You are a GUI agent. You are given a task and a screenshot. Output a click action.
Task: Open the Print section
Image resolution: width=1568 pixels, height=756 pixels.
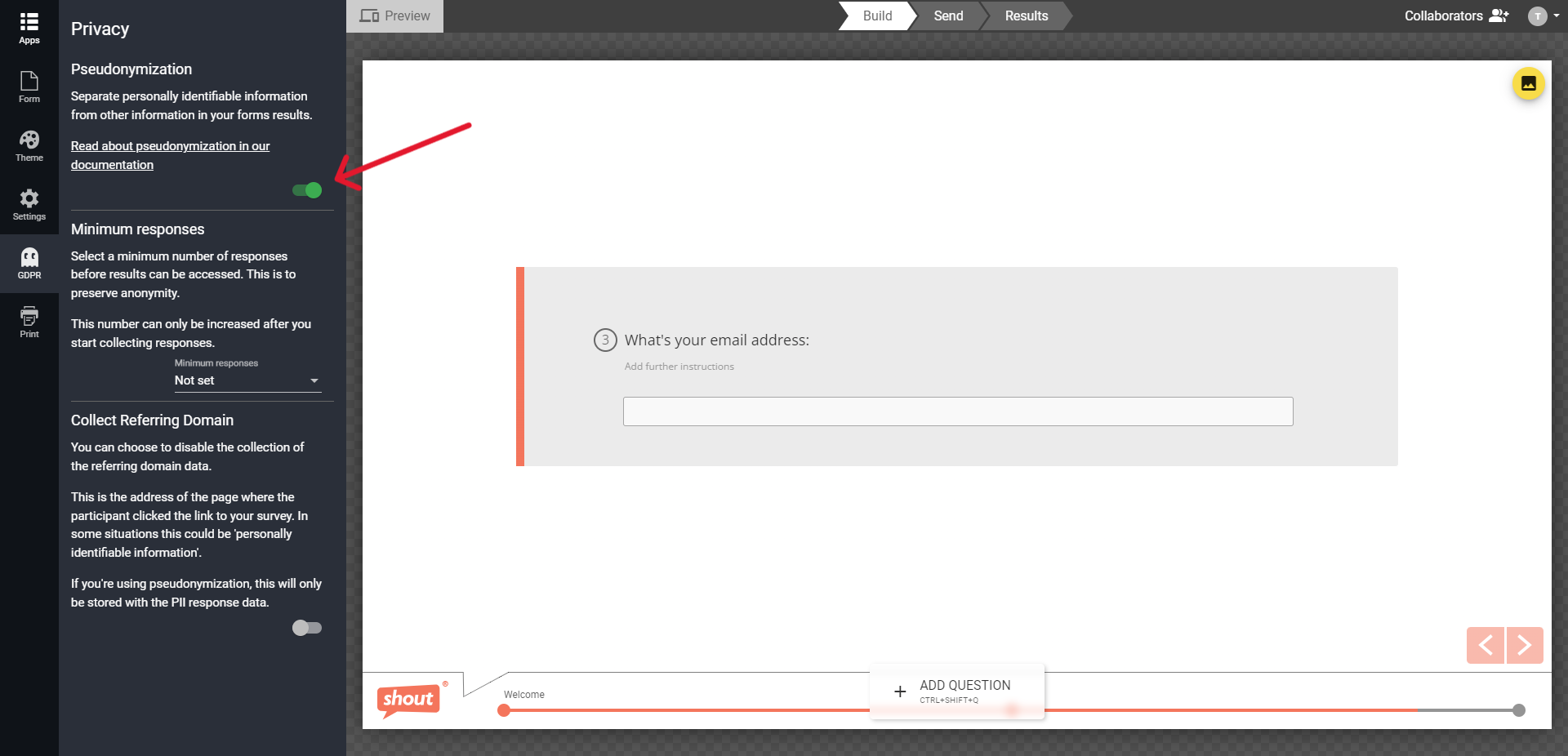pos(29,322)
